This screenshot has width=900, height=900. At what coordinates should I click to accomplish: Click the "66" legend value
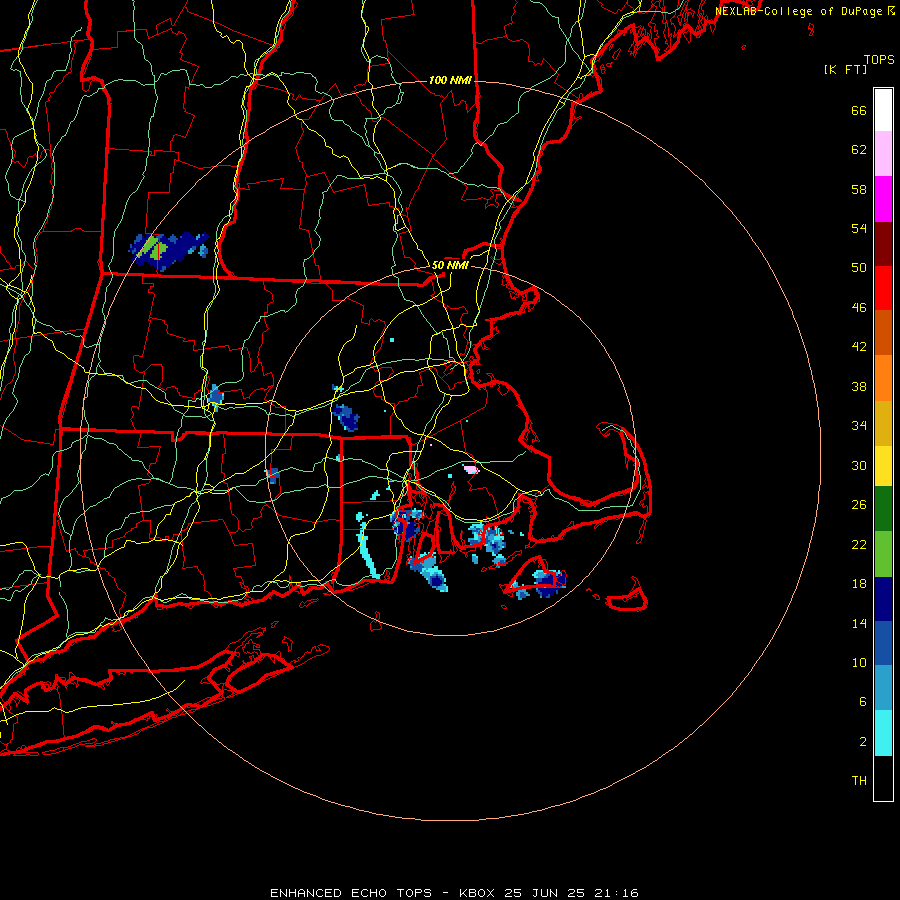859,110
